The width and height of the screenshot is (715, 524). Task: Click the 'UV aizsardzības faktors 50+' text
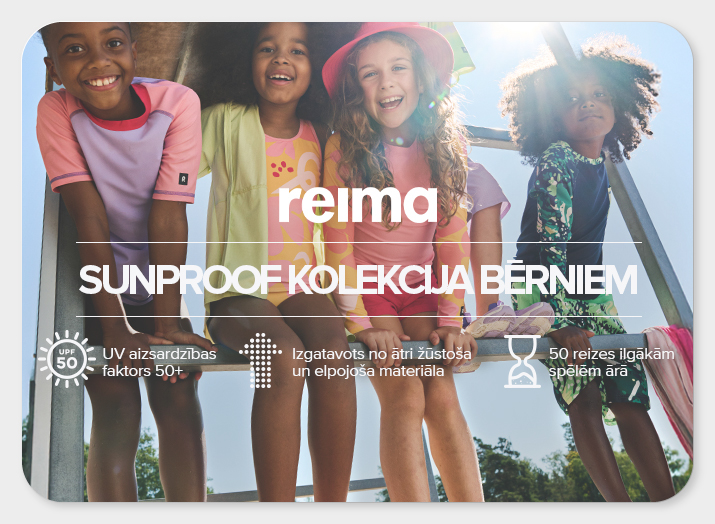[x=159, y=362]
